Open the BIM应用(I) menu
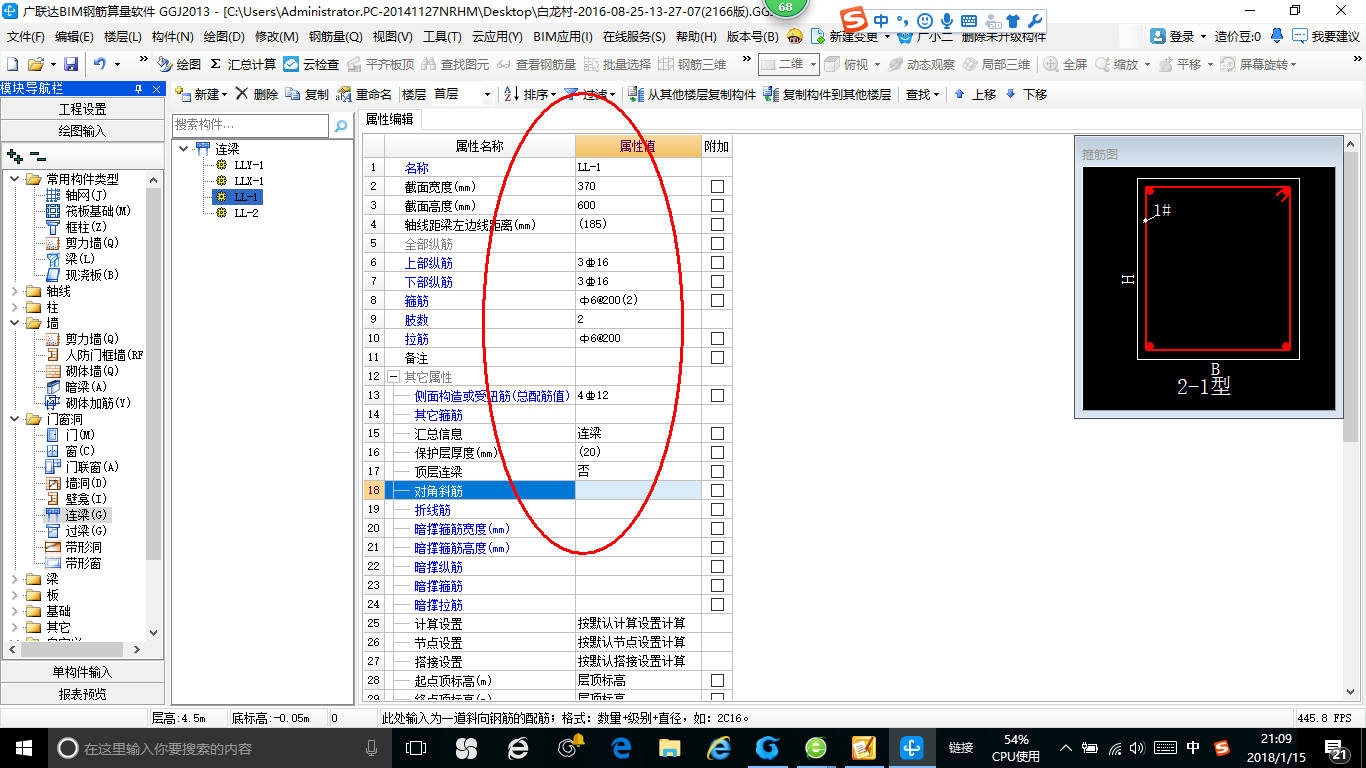The width and height of the screenshot is (1366, 768). [562, 37]
